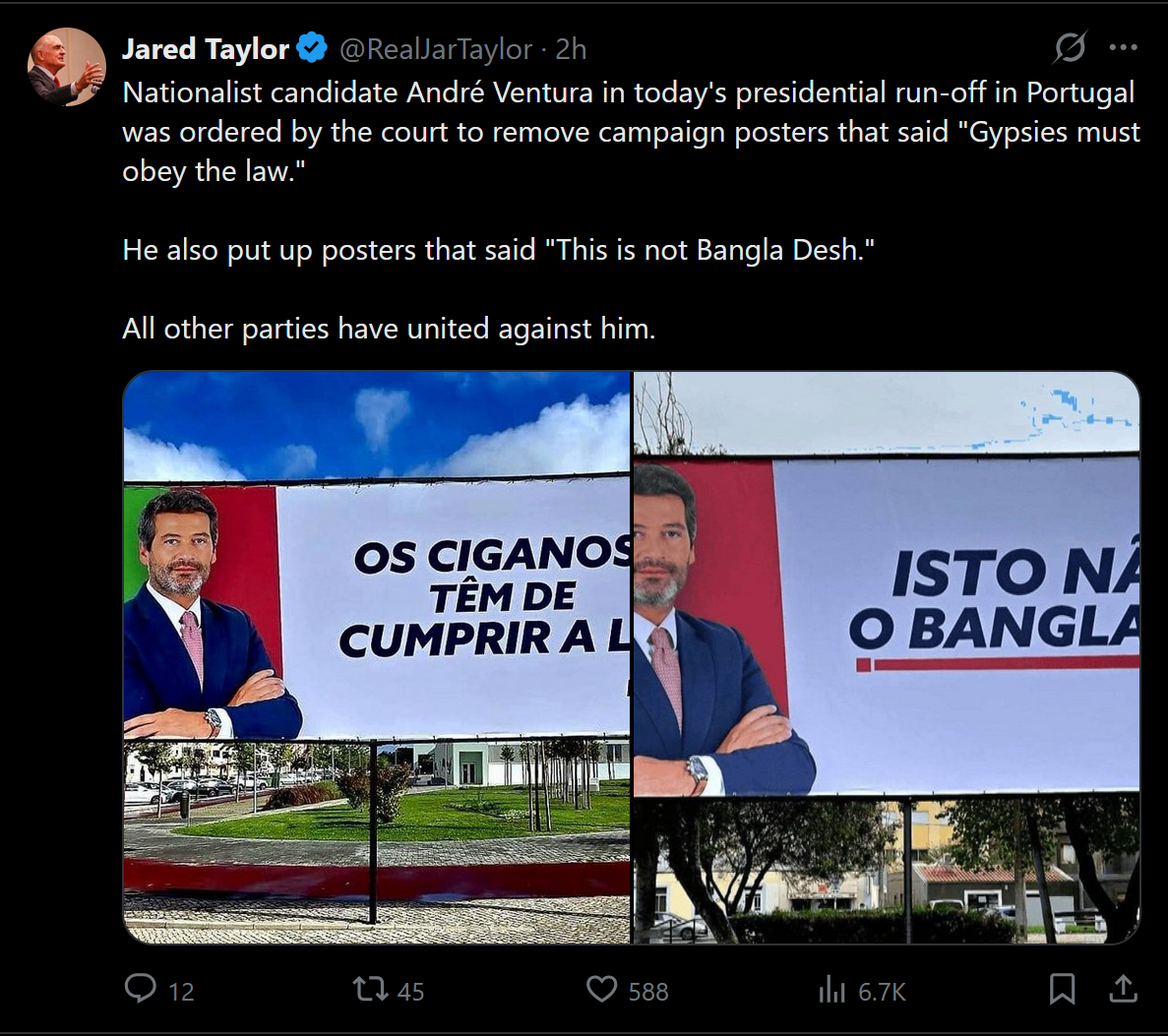Click the 2h timestamp link
The image size is (1168, 1036).
[x=572, y=49]
